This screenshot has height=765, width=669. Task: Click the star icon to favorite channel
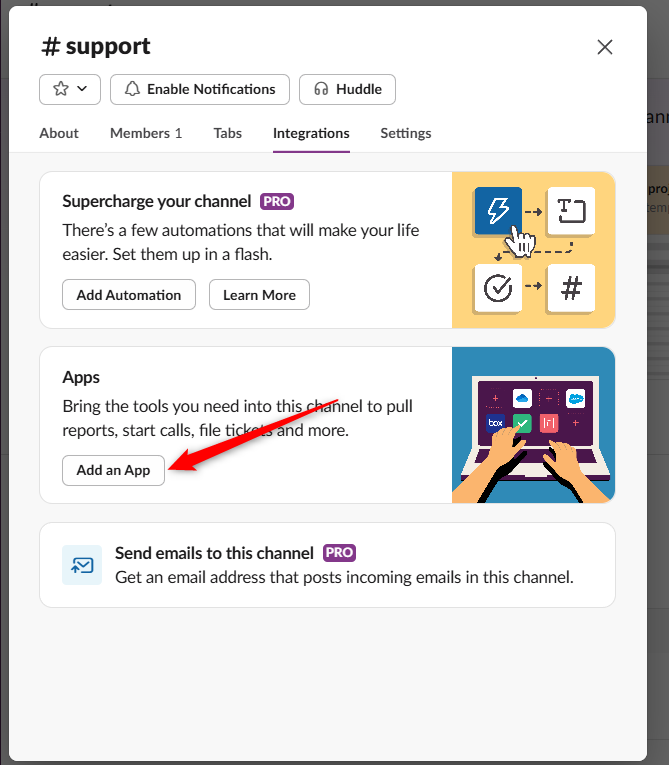click(x=60, y=89)
